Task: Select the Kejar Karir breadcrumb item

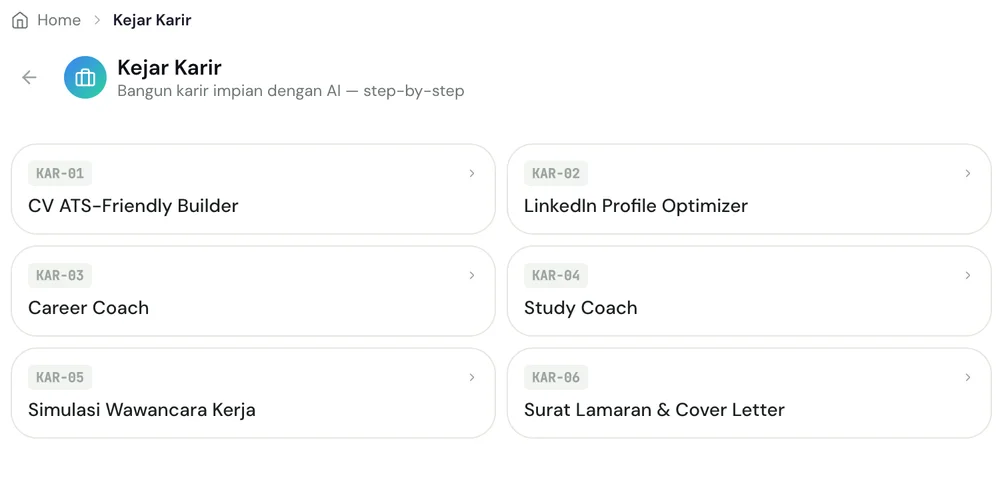Action: [x=152, y=20]
